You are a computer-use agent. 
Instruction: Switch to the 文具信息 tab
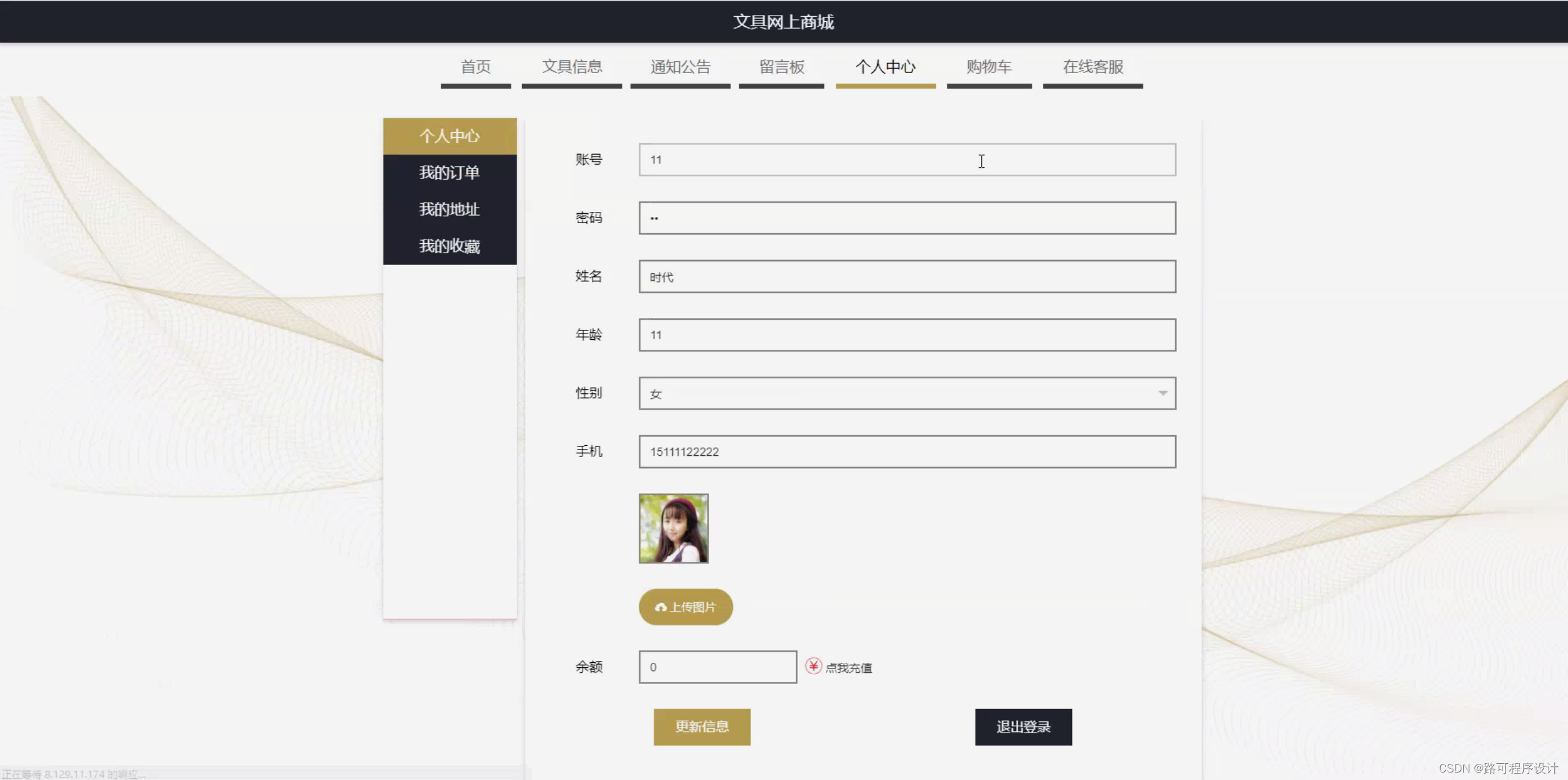(571, 67)
